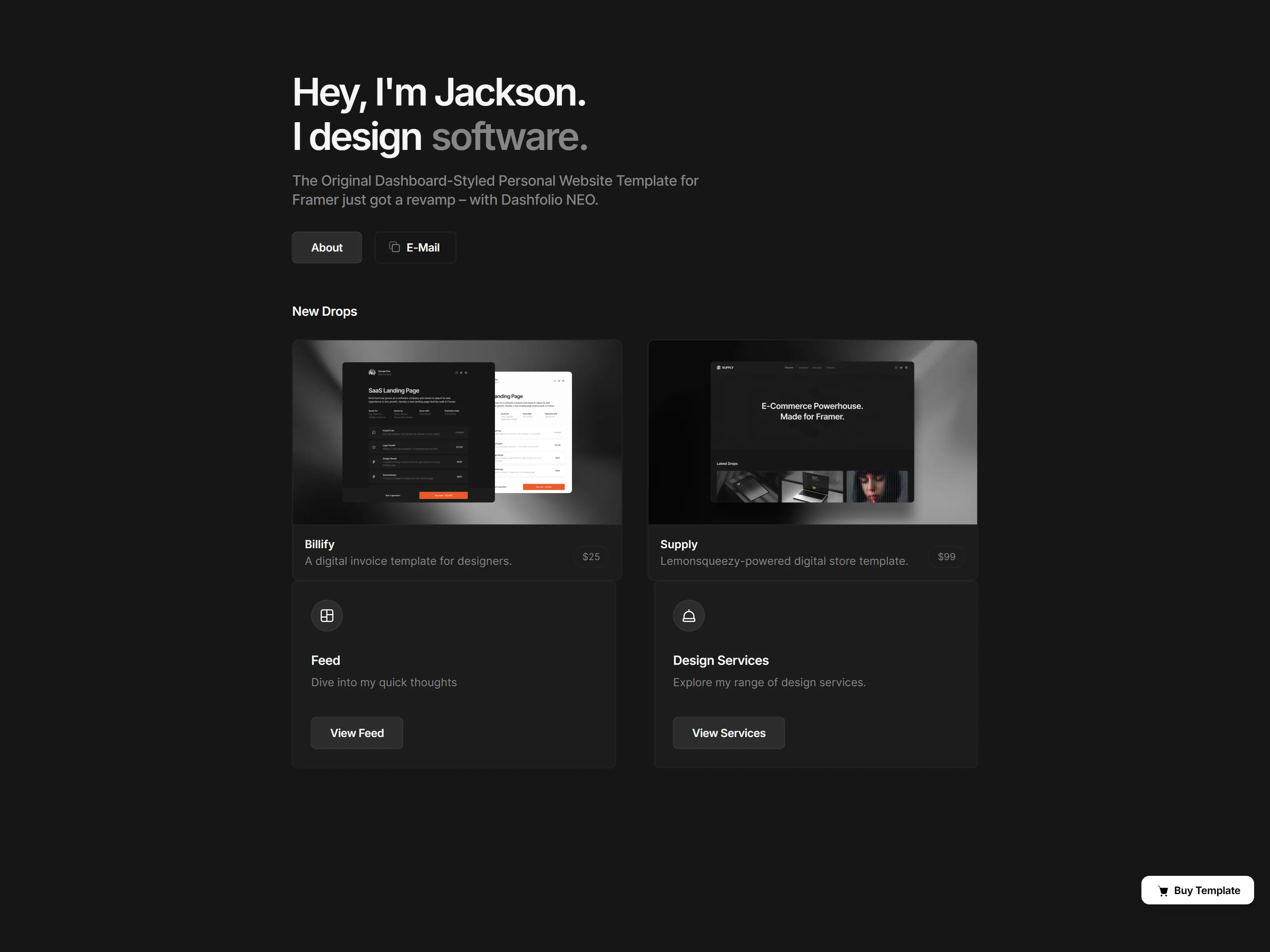Open View Services button
The width and height of the screenshot is (1270, 952).
click(729, 732)
